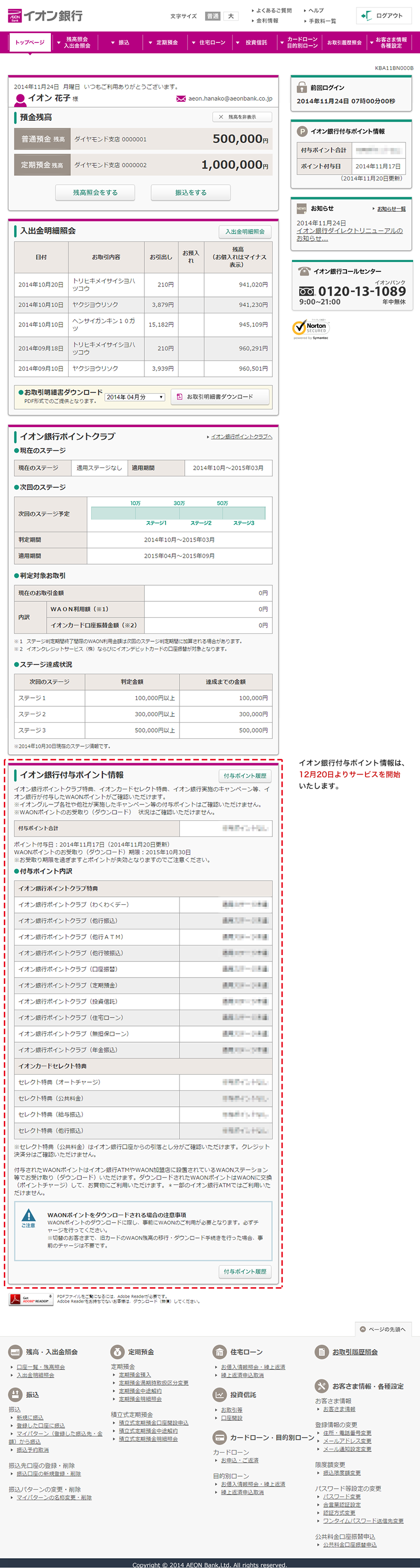Click the envelope icon next to aeon.hanako@aeonbank.co.jp

point(181,99)
